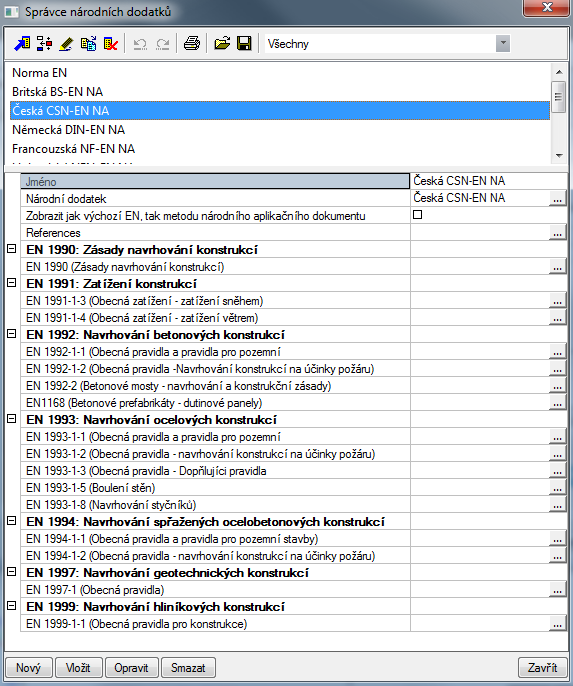Click the Nový button
The image size is (573, 686).
click(28, 668)
